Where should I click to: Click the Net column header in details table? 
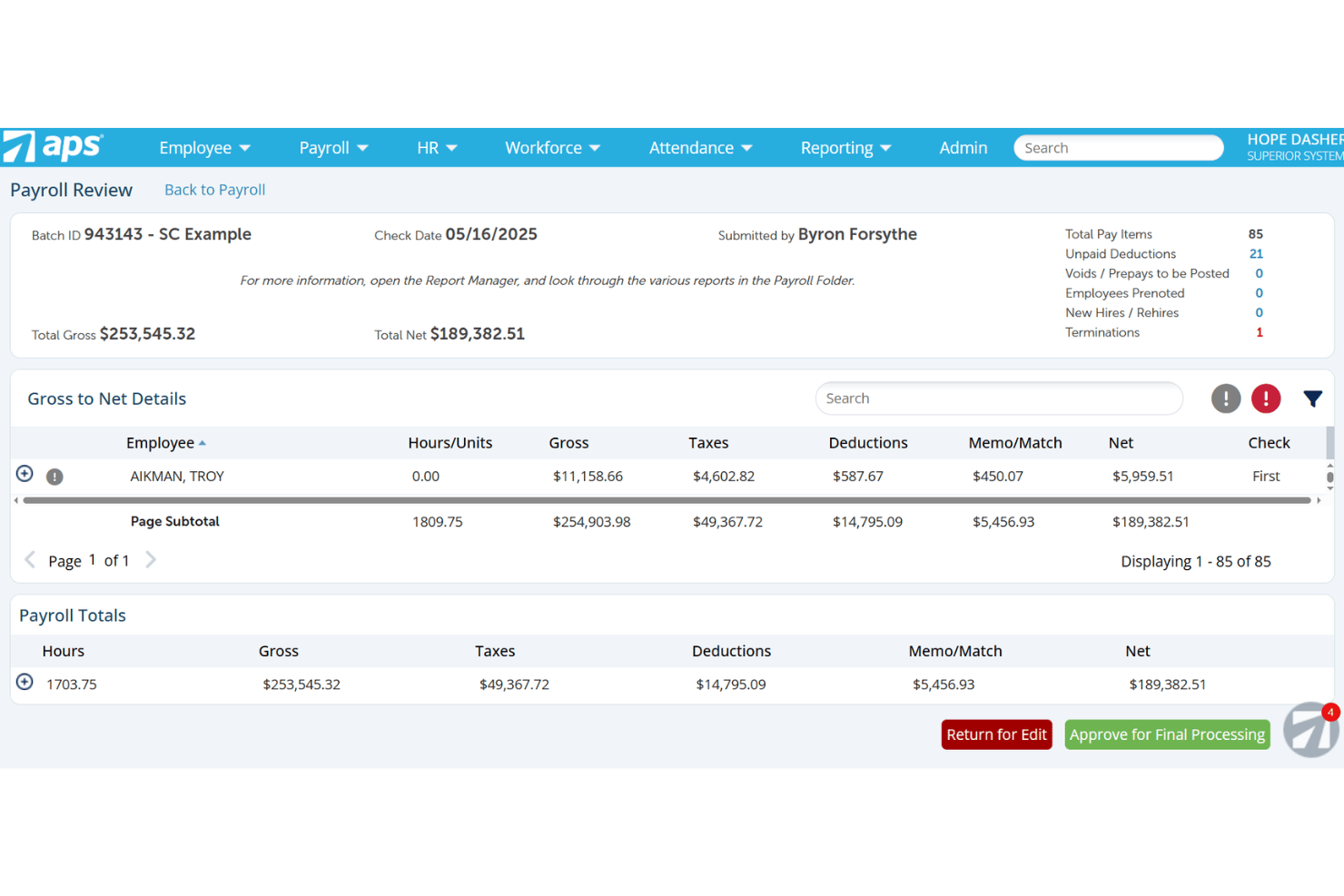1121,443
